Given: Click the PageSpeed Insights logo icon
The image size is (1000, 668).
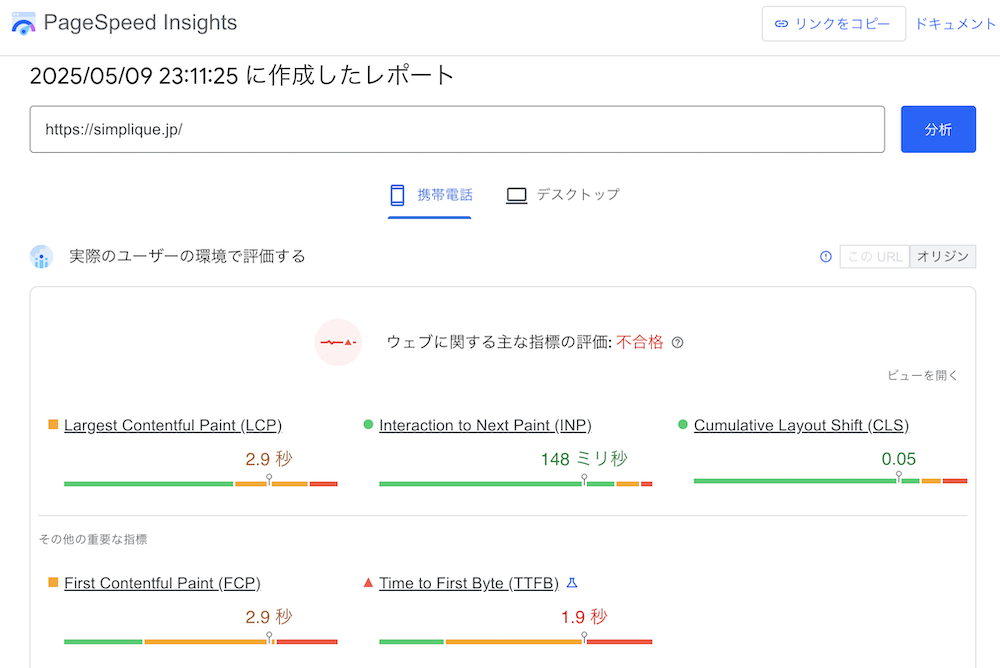Looking at the screenshot, I should pyautogui.click(x=24, y=23).
